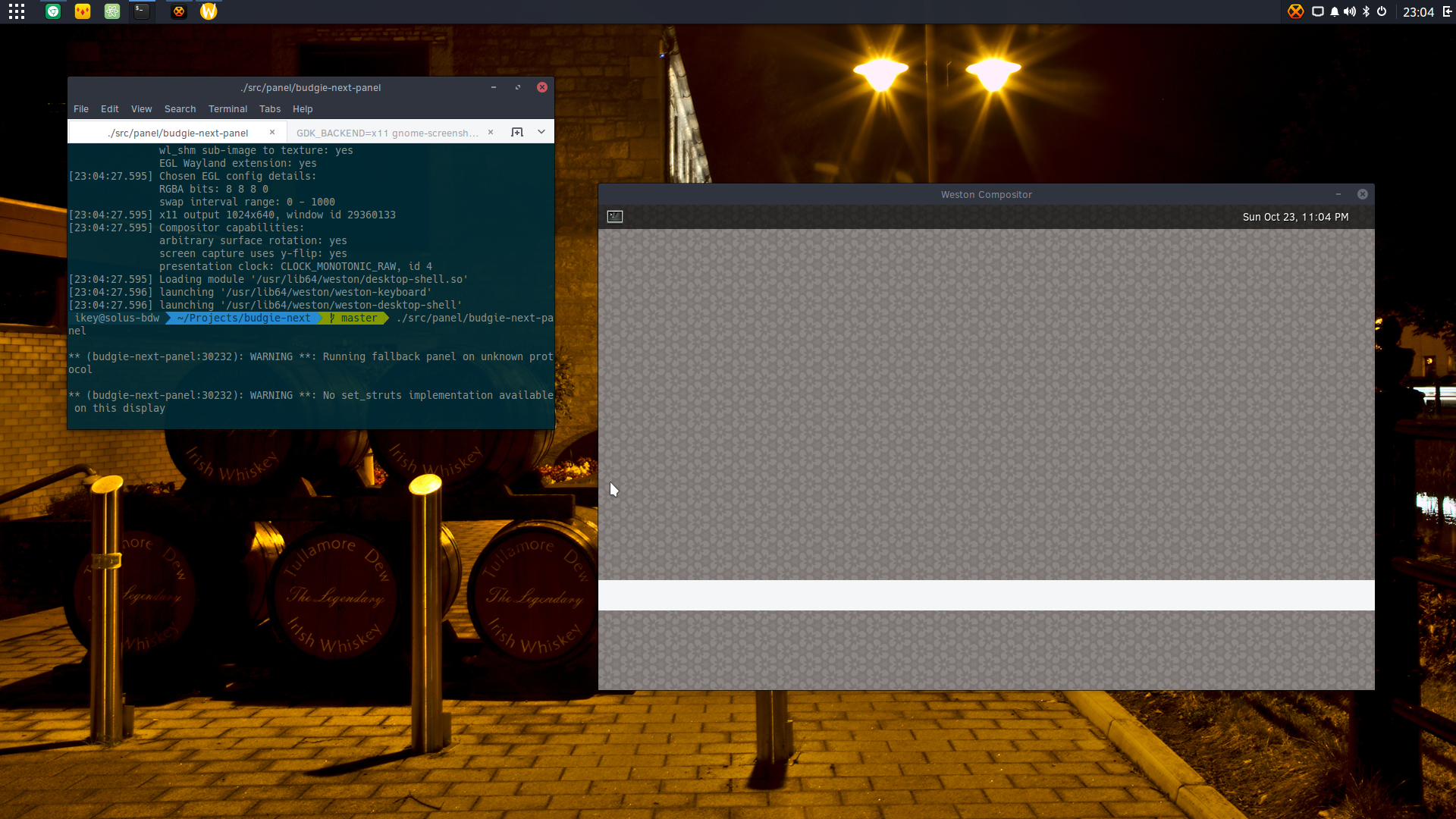Open the terminal File menu
The height and width of the screenshot is (819, 1456).
[x=81, y=109]
